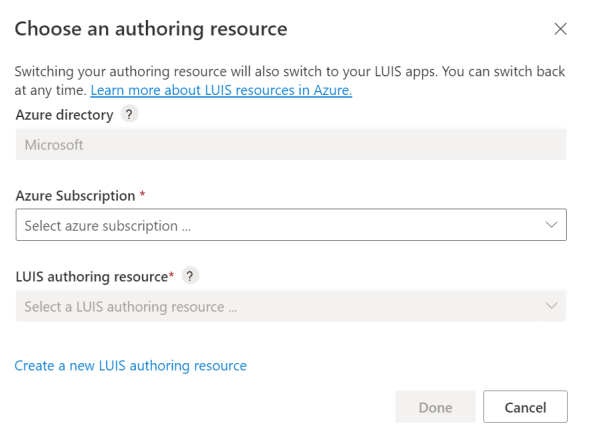
Task: Create a new LUIS authoring resource
Action: (x=130, y=366)
